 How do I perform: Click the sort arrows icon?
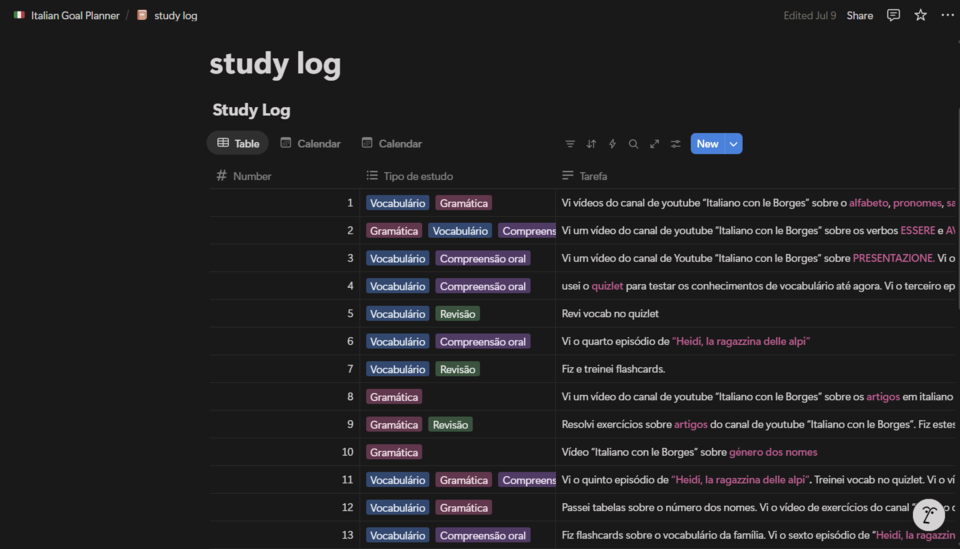click(x=591, y=144)
